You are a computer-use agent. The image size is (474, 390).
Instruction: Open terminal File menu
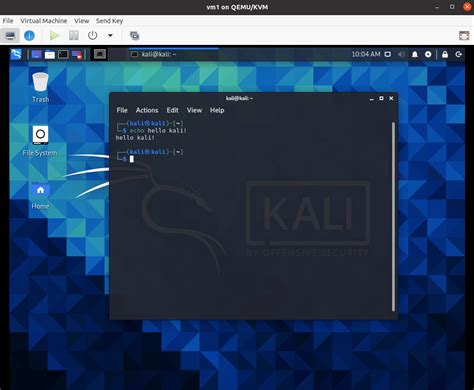(122, 110)
